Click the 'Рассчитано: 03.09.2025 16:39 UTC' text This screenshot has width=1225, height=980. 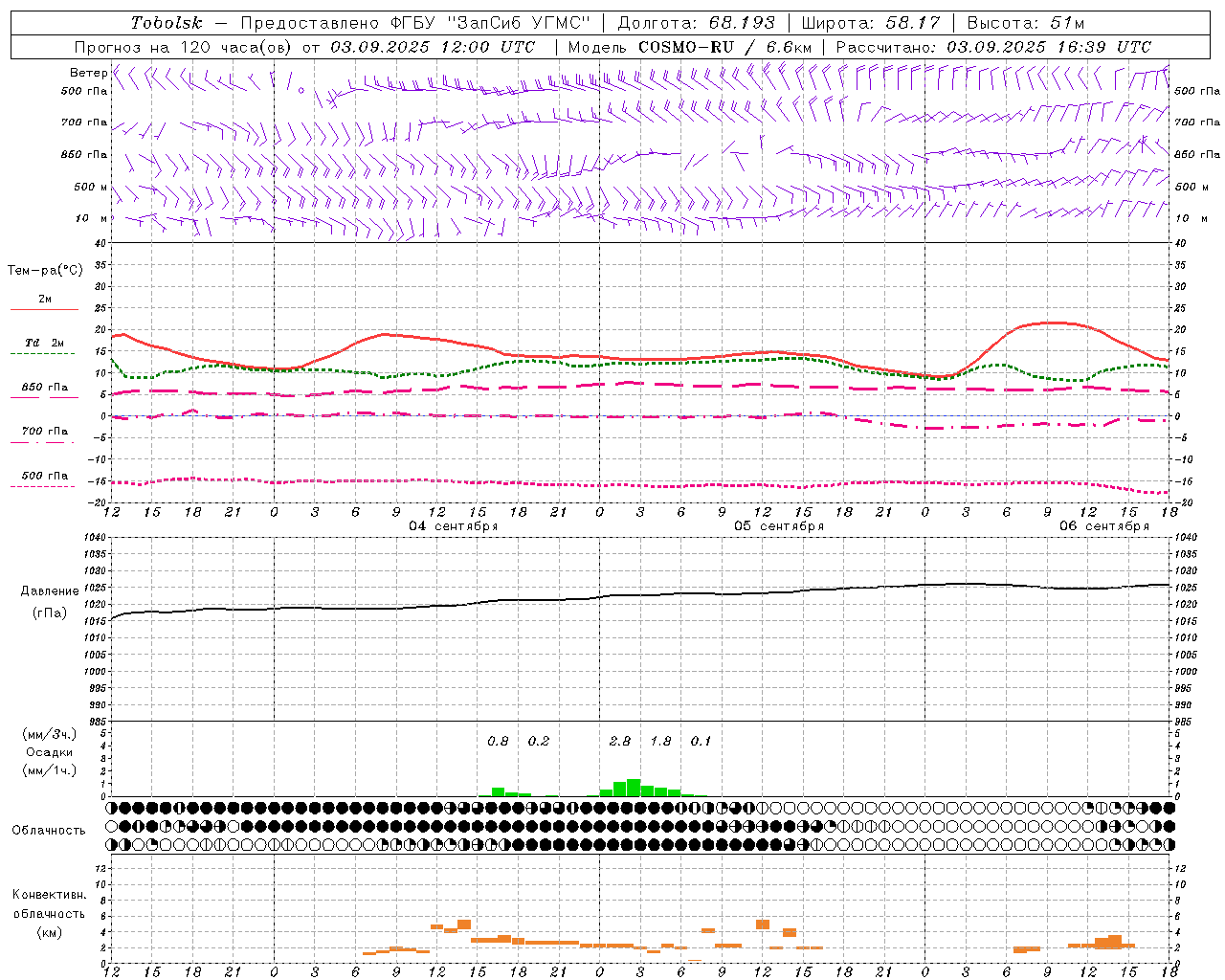click(x=993, y=47)
